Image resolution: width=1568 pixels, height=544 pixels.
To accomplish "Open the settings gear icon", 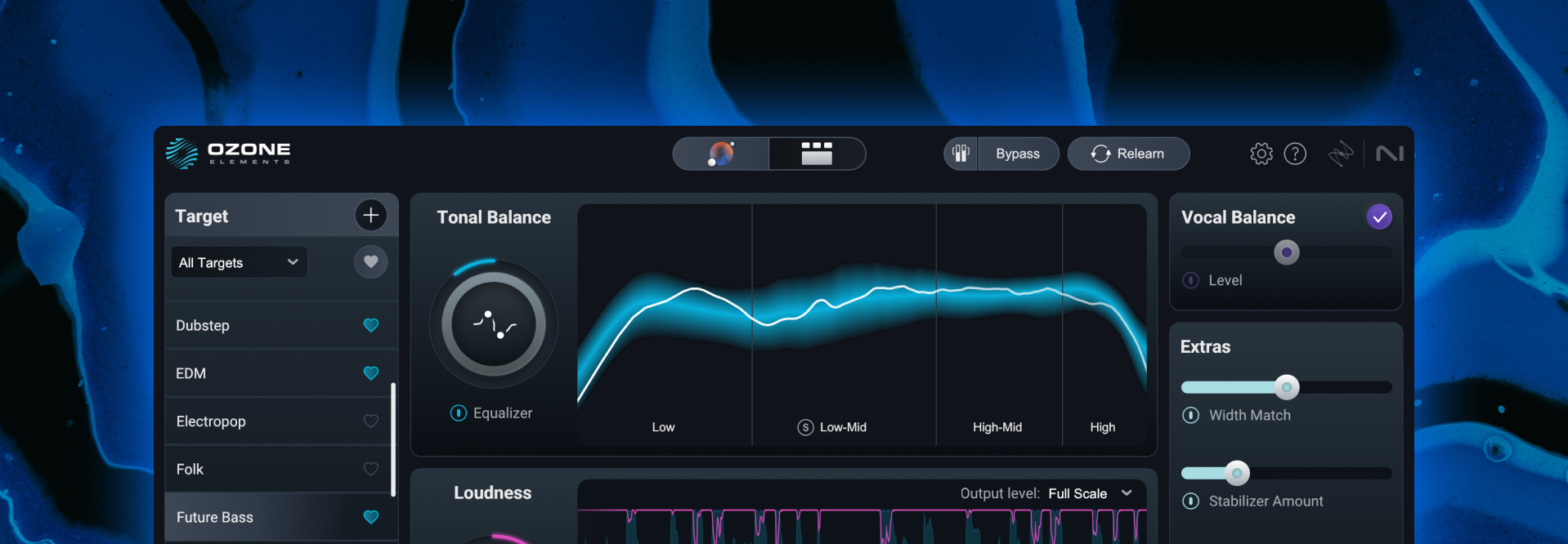I will click(x=1261, y=154).
